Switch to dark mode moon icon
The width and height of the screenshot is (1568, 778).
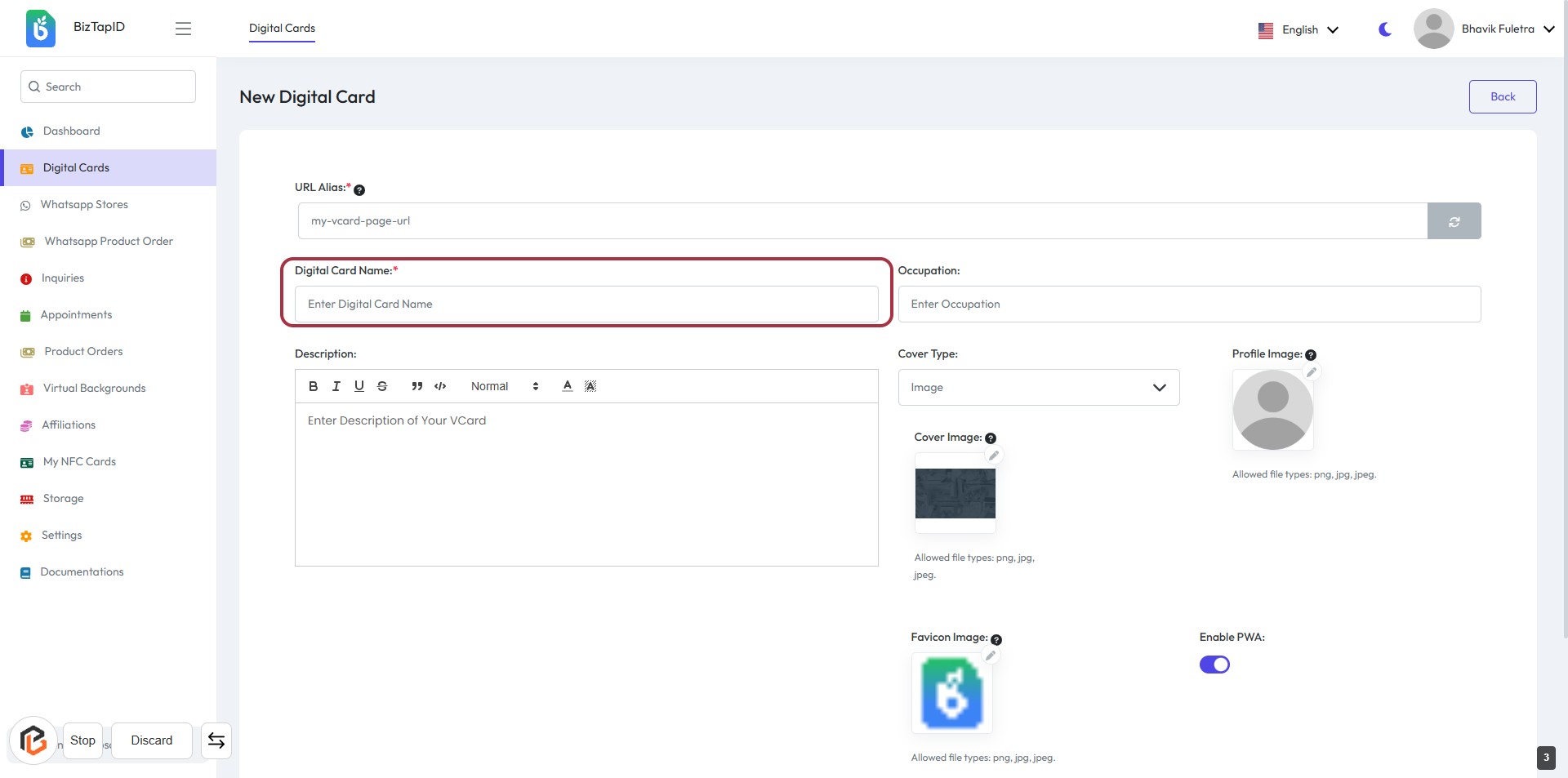(x=1385, y=29)
